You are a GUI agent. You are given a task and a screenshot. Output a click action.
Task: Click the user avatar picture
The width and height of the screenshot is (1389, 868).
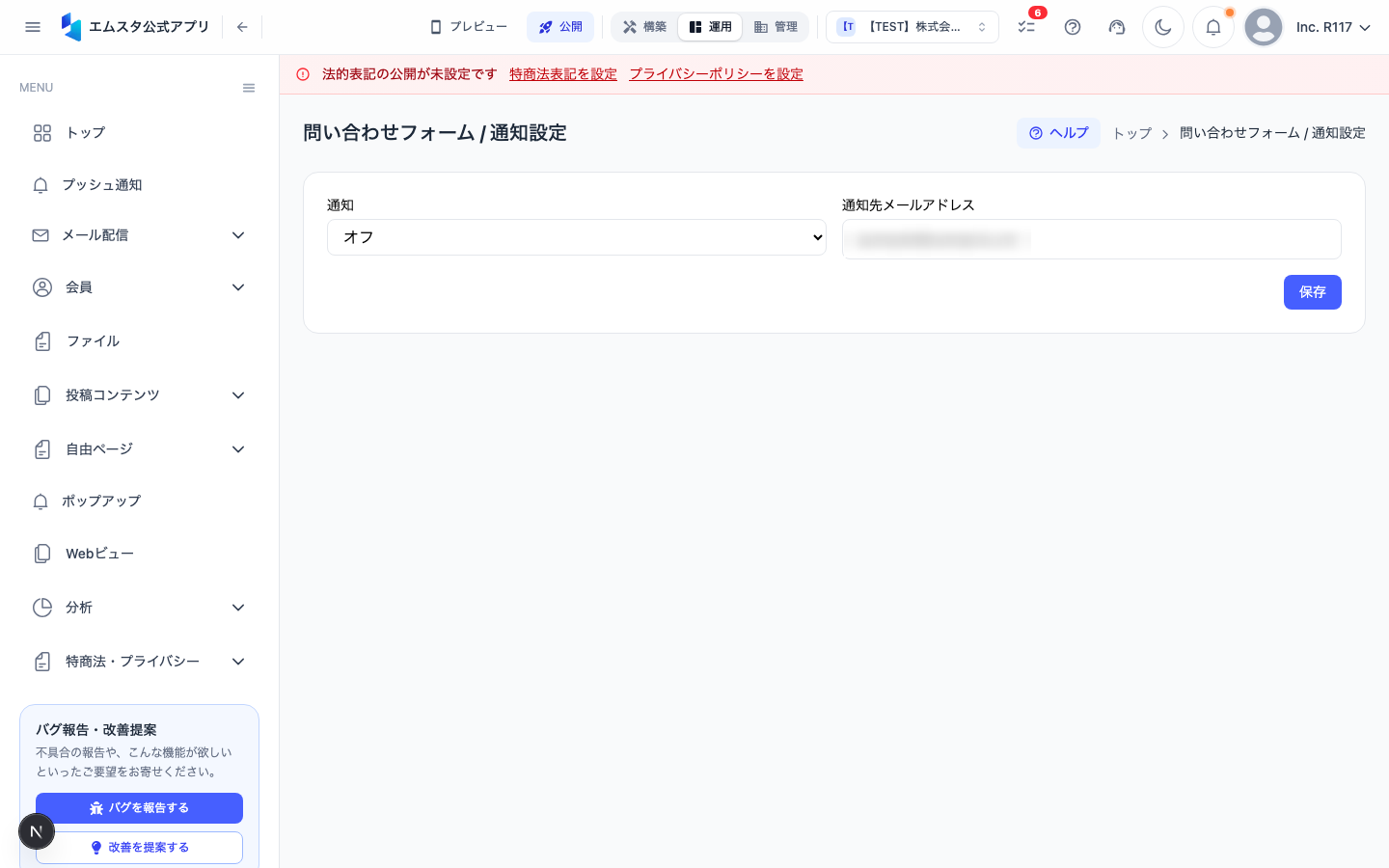(1264, 27)
